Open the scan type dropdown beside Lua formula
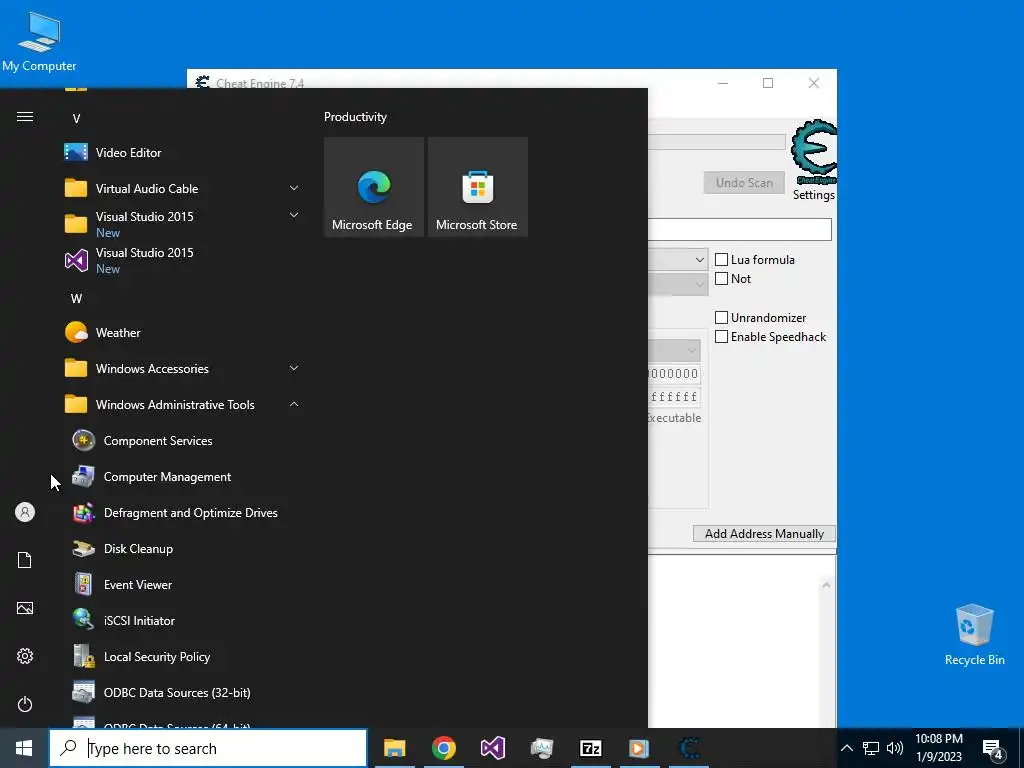1024x768 pixels. 678,260
